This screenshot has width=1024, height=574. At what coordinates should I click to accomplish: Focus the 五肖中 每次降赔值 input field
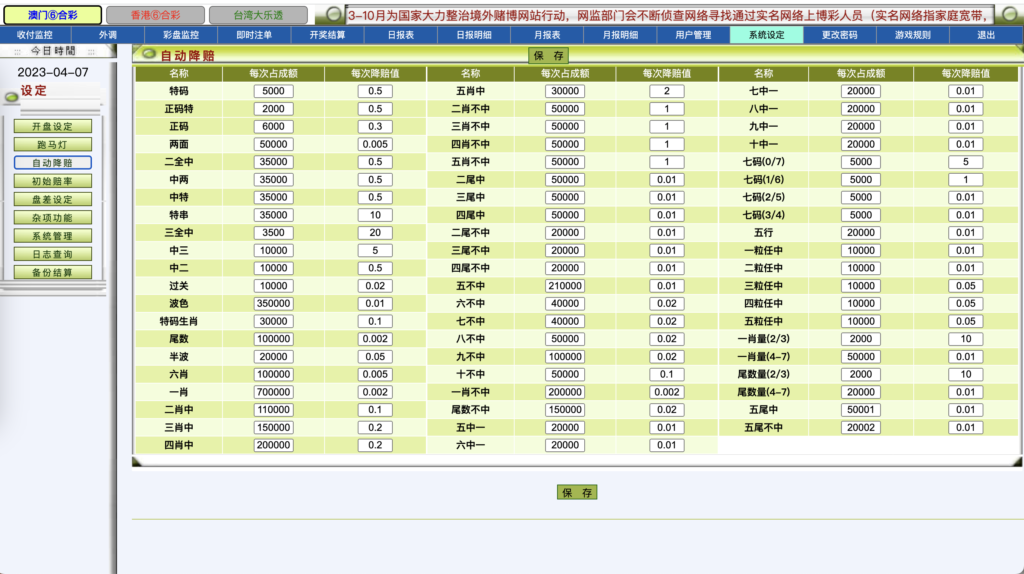click(666, 91)
